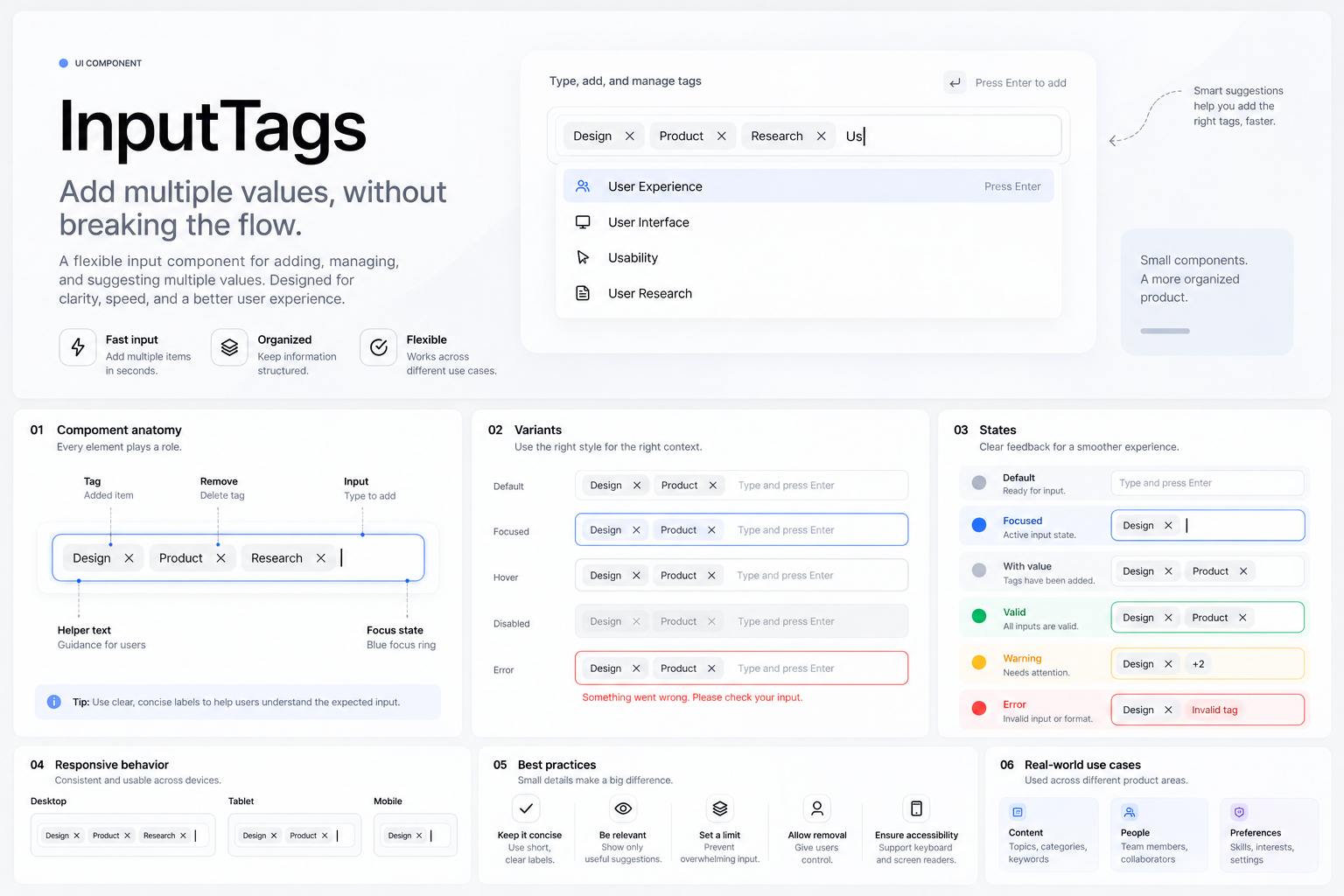
Task: Click the Preferences shield icon
Action: coord(1239,812)
